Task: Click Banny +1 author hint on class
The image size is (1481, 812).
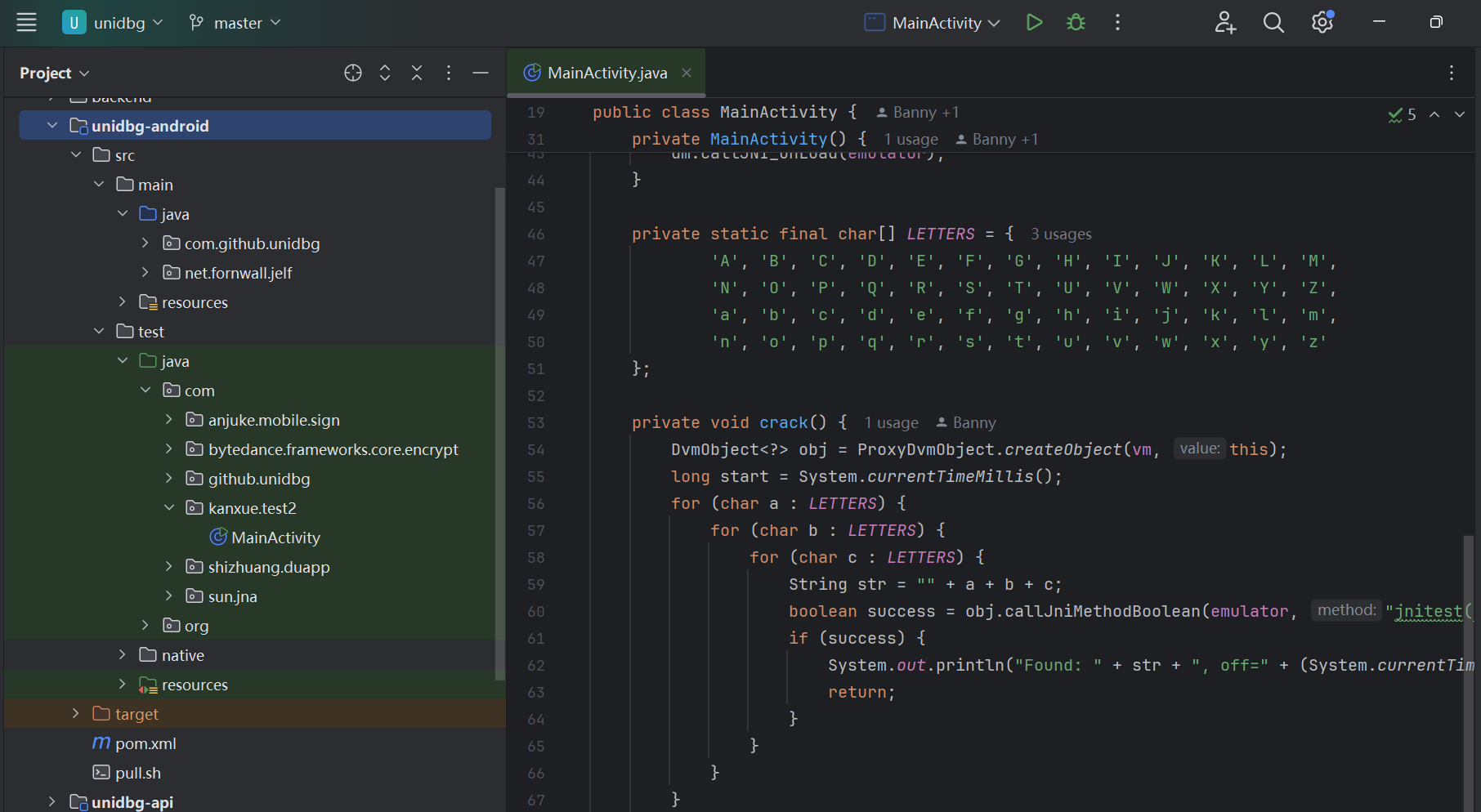Action: (x=918, y=113)
